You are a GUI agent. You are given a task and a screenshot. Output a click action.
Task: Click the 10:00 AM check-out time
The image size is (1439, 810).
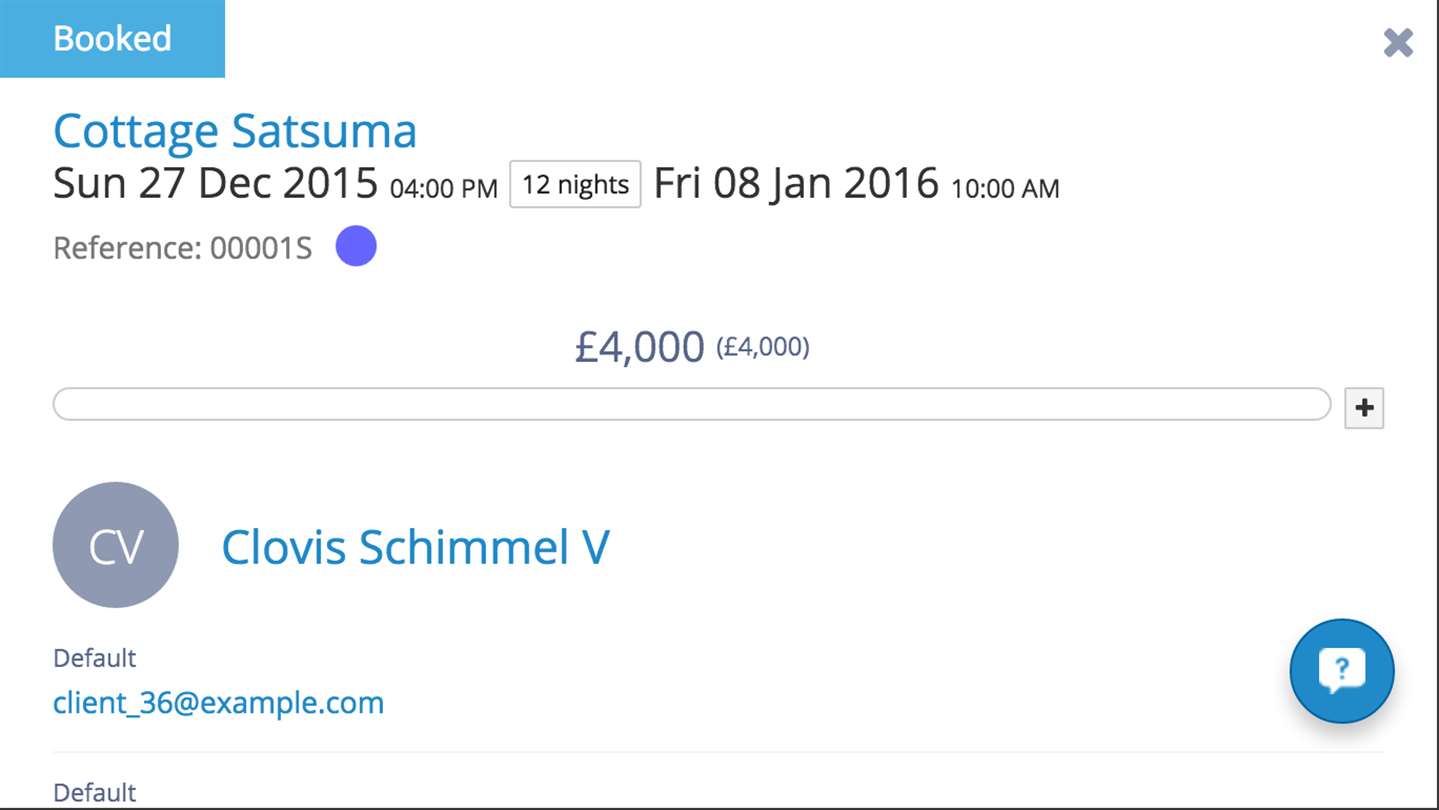coord(1004,188)
